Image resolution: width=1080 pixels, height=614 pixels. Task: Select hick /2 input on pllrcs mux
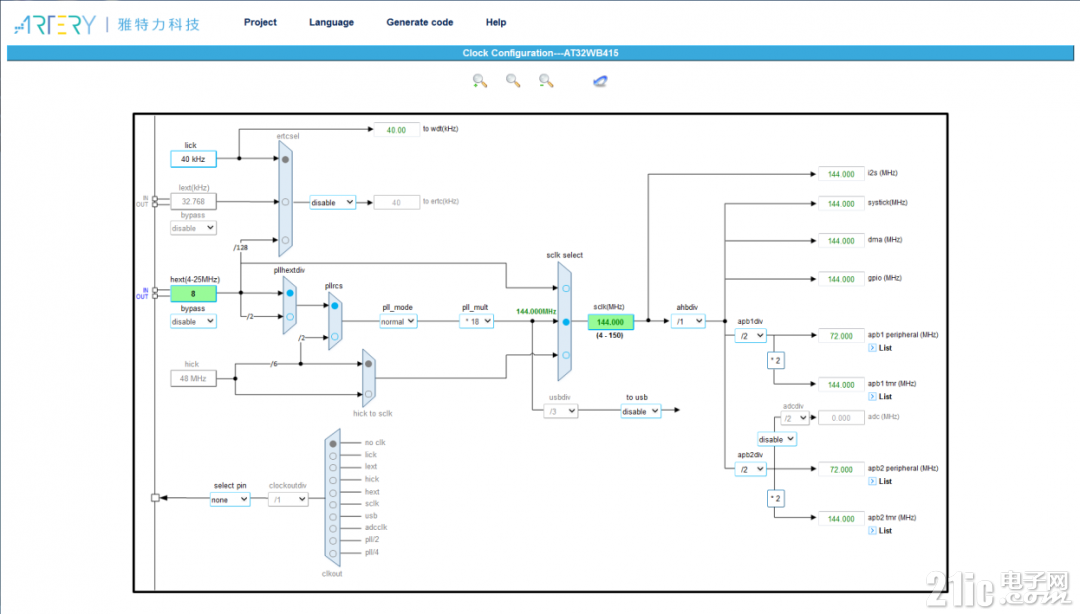[335, 337]
